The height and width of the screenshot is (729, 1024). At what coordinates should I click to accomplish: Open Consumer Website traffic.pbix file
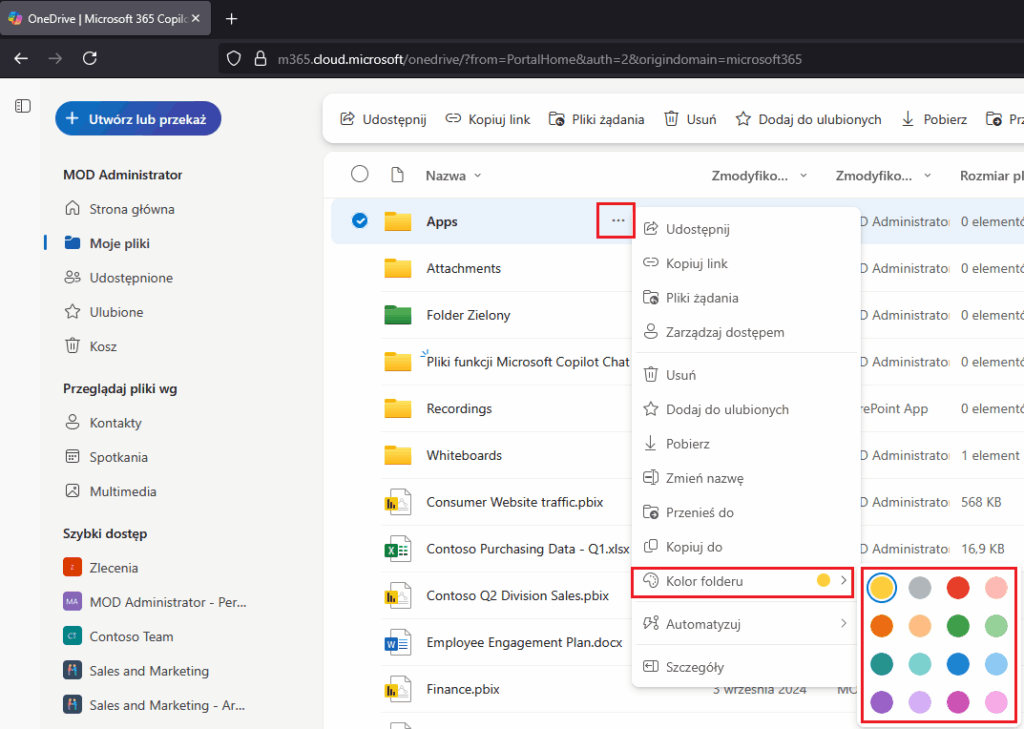[x=515, y=502]
